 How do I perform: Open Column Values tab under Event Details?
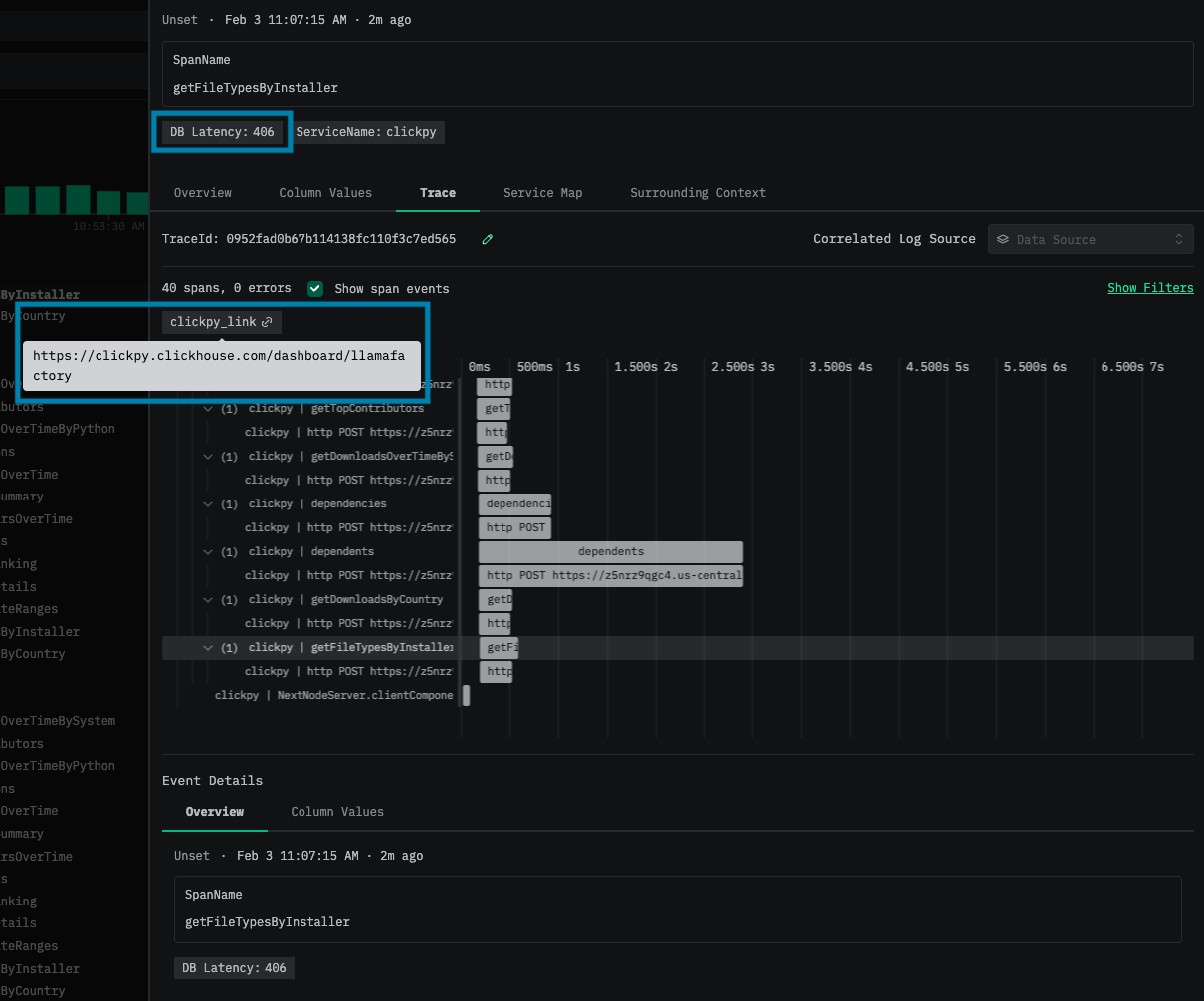pos(337,812)
